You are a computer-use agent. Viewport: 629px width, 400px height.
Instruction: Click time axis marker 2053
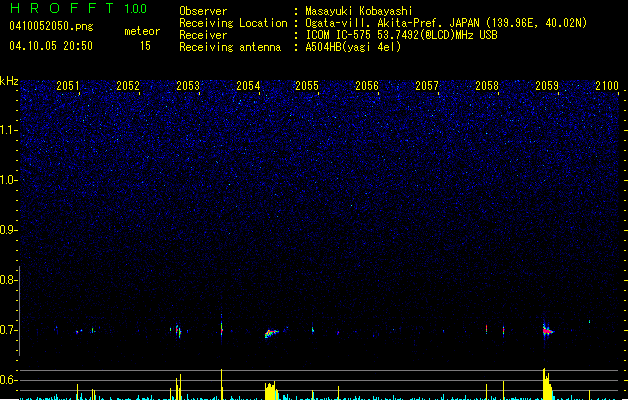188,86
